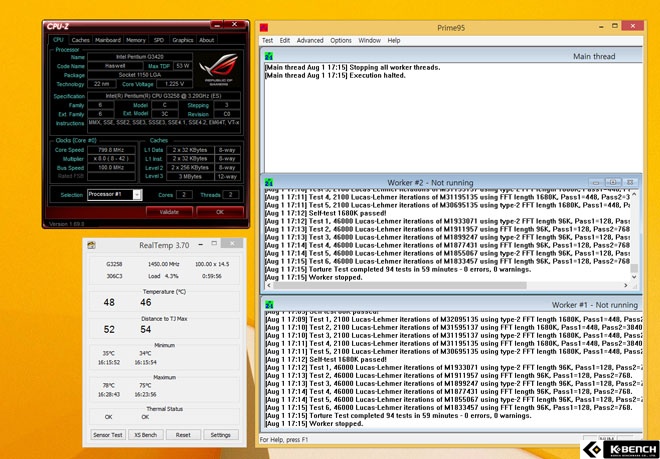
Task: Click the Worker #2 vertical scrollbar up arrow
Action: click(x=634, y=195)
